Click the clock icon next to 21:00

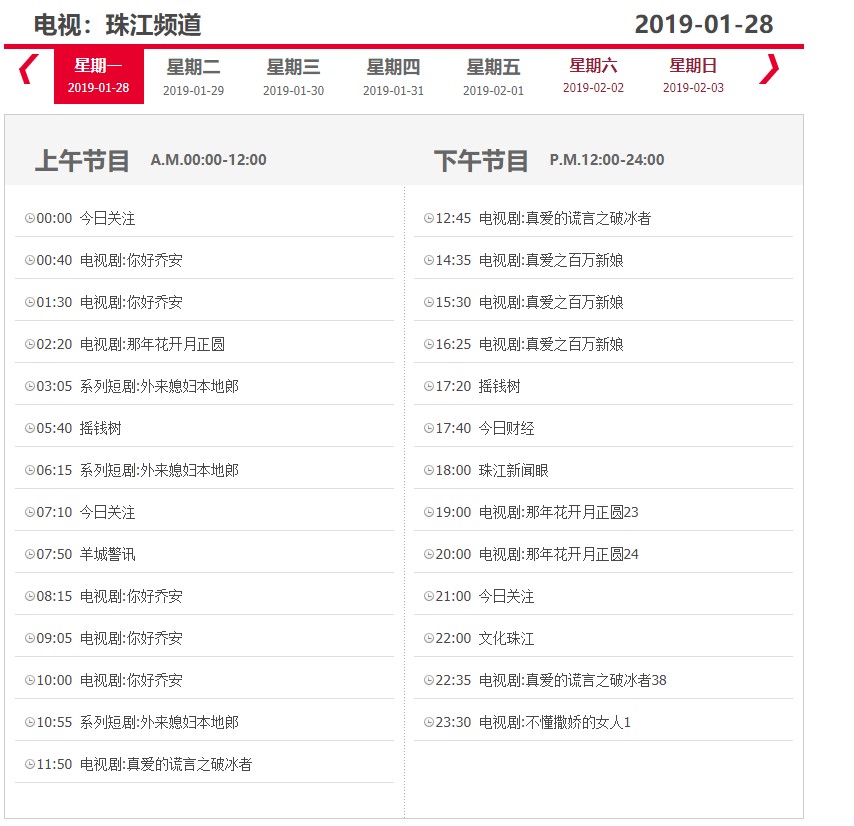pos(429,596)
